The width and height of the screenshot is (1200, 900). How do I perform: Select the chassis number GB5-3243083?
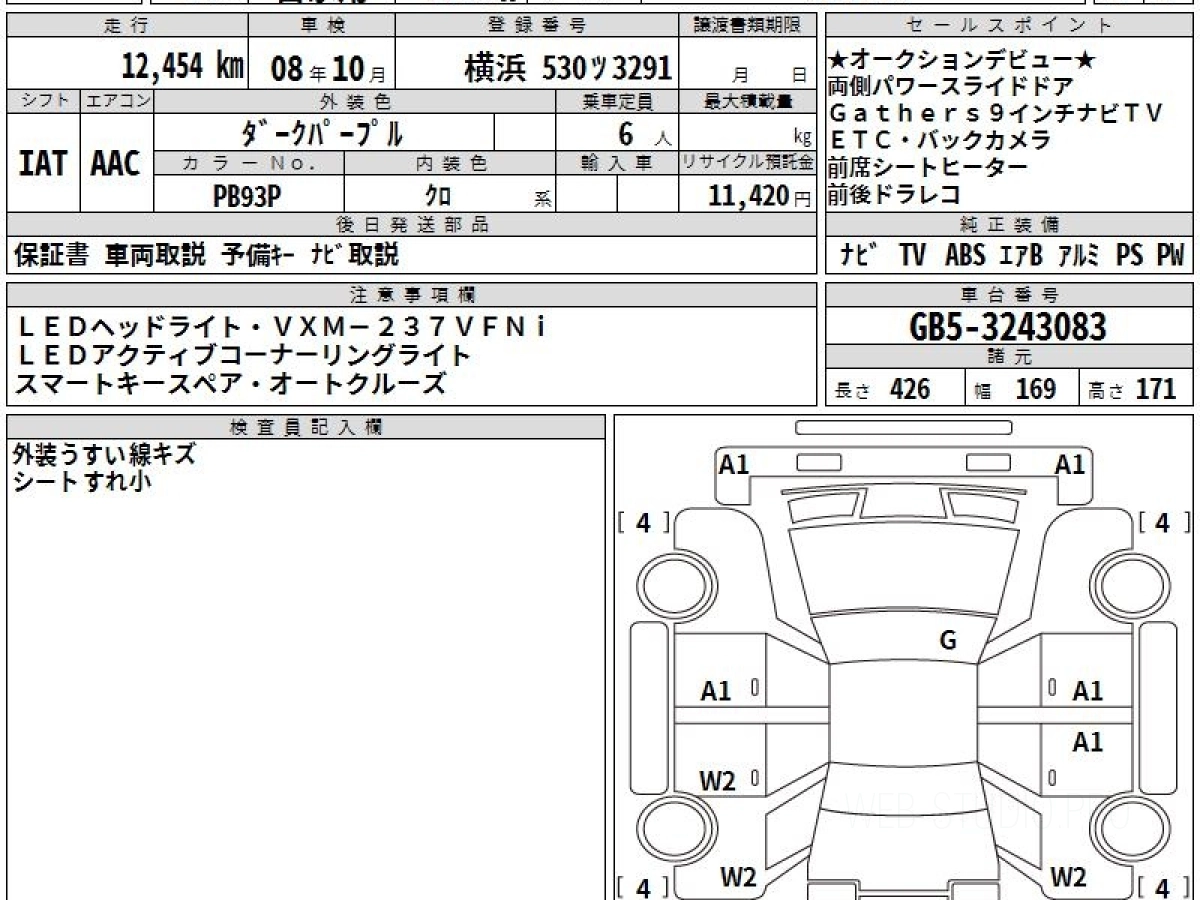[1009, 327]
